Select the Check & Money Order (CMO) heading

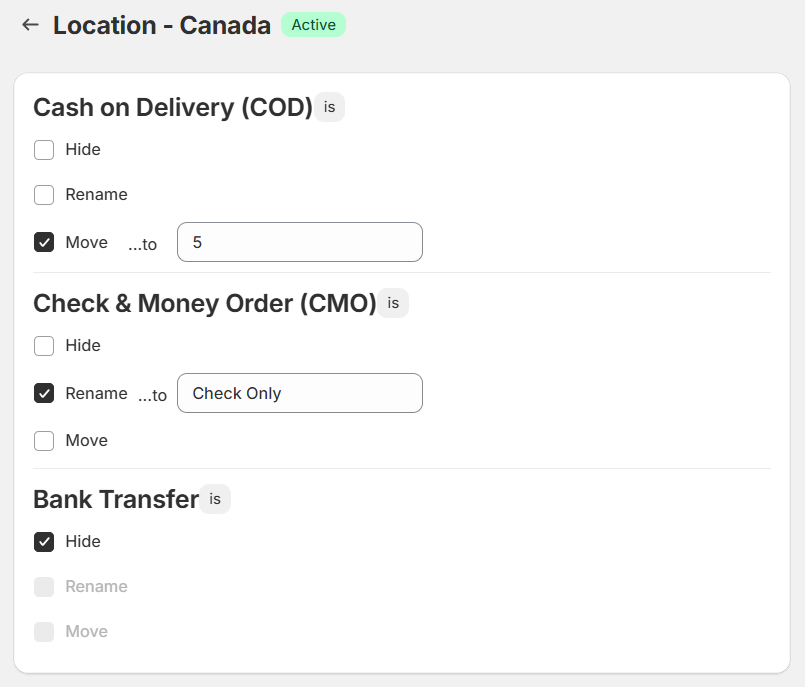pyautogui.click(x=204, y=304)
